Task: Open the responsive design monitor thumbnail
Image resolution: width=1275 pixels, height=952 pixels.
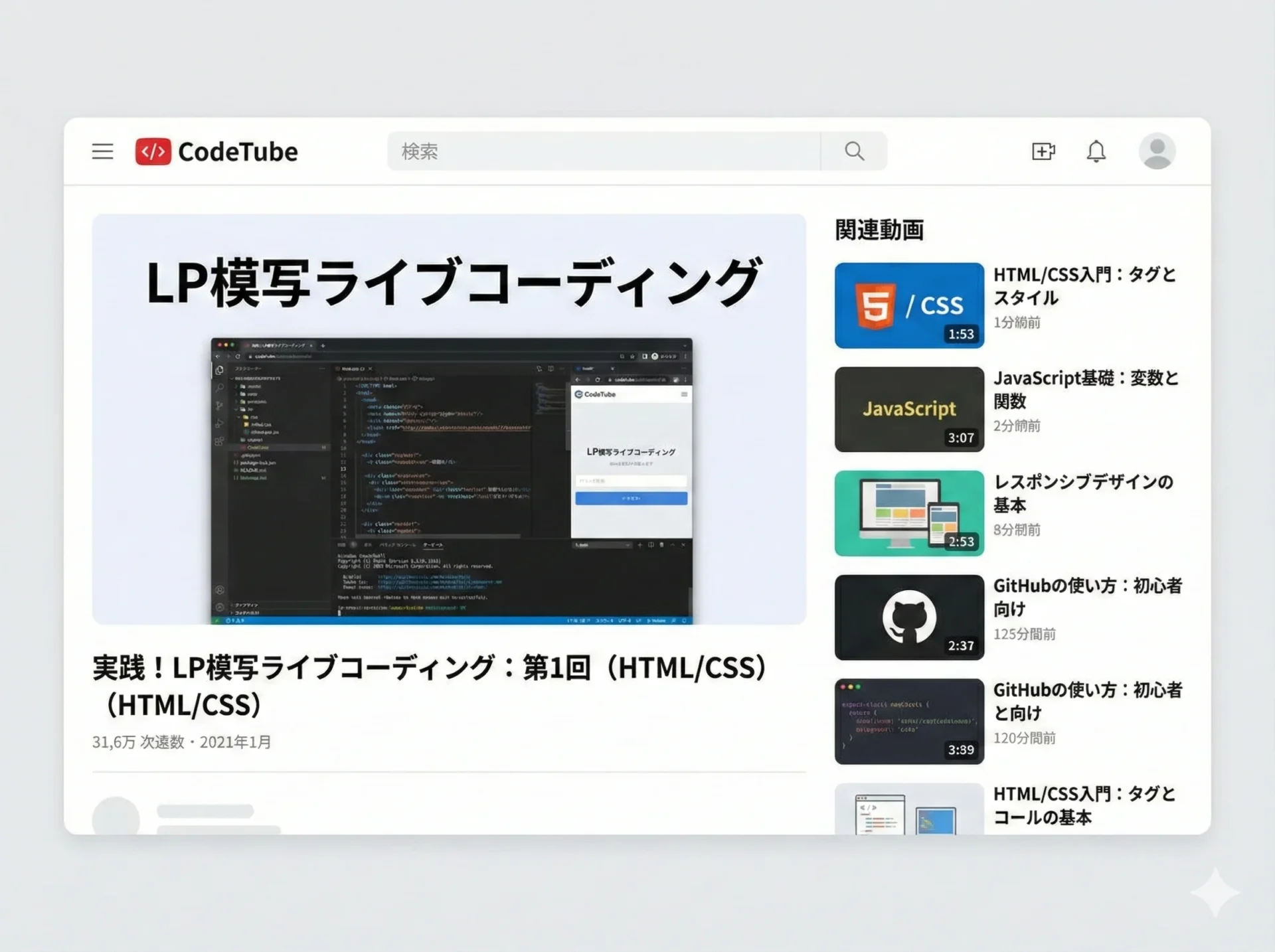Action: [908, 513]
